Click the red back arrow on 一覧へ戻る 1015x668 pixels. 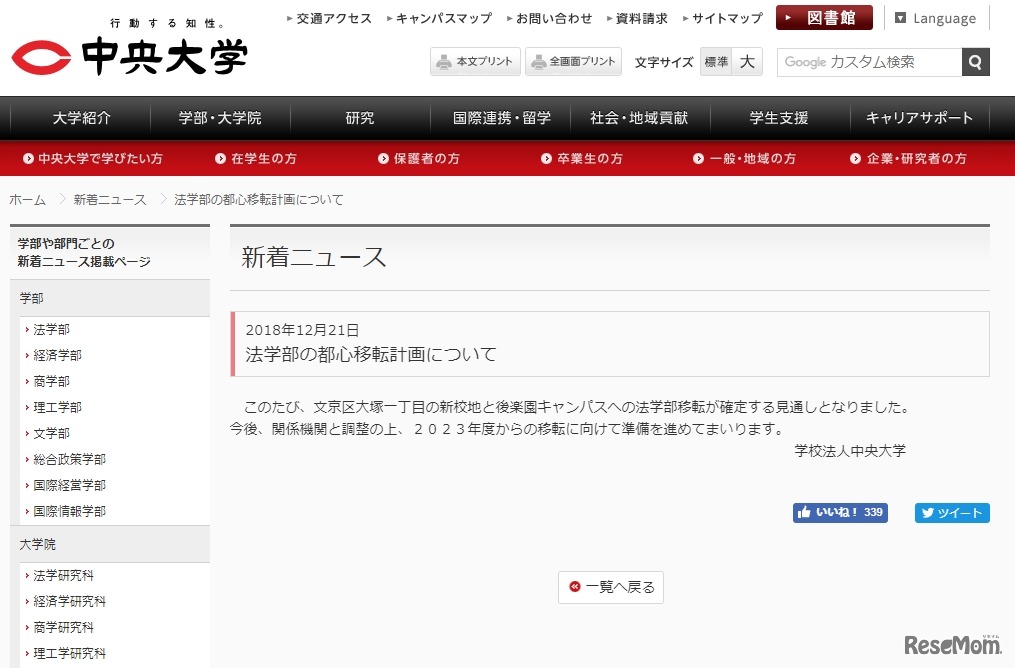point(575,587)
